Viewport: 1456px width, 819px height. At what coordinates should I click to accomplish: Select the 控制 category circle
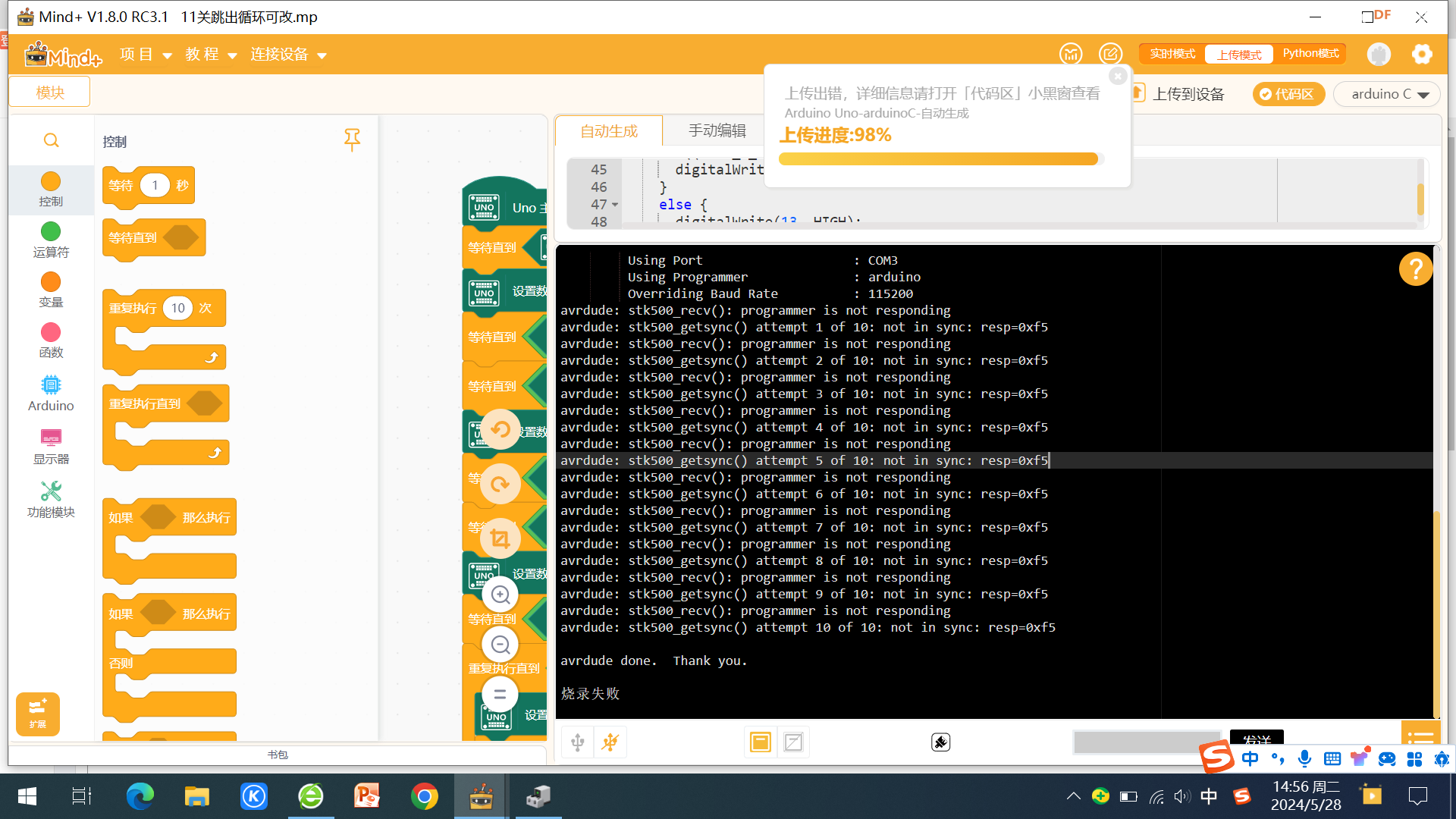(51, 181)
